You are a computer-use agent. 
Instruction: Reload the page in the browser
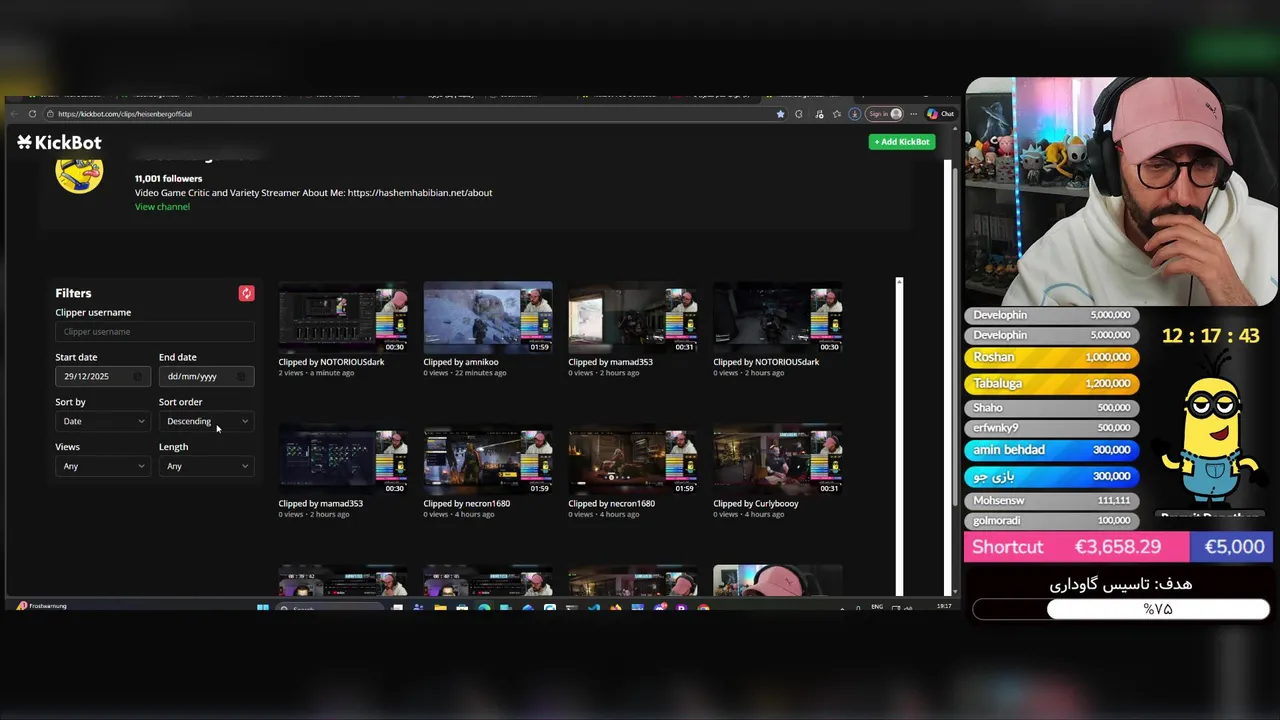32,114
